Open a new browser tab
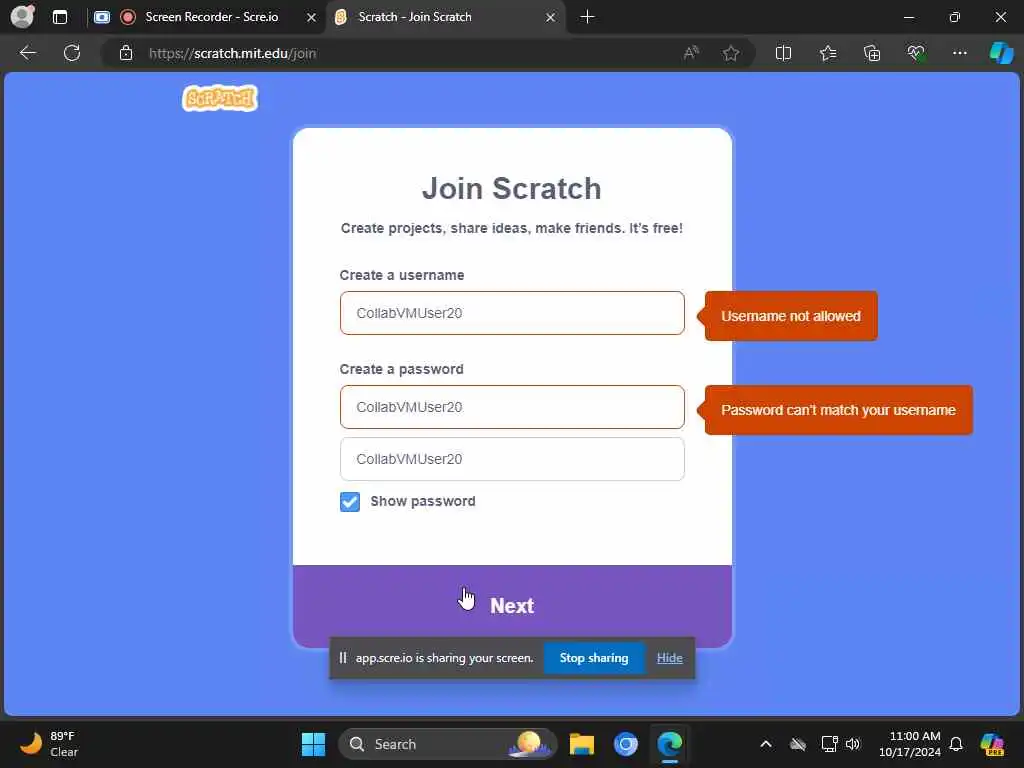The image size is (1024, 768). click(587, 17)
